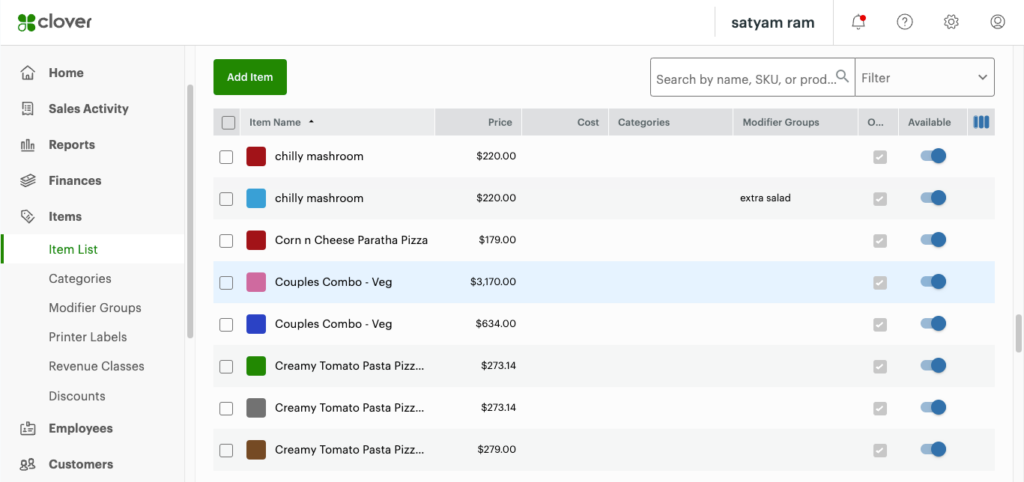
Task: Click the help question mark icon
Action: [905, 22]
